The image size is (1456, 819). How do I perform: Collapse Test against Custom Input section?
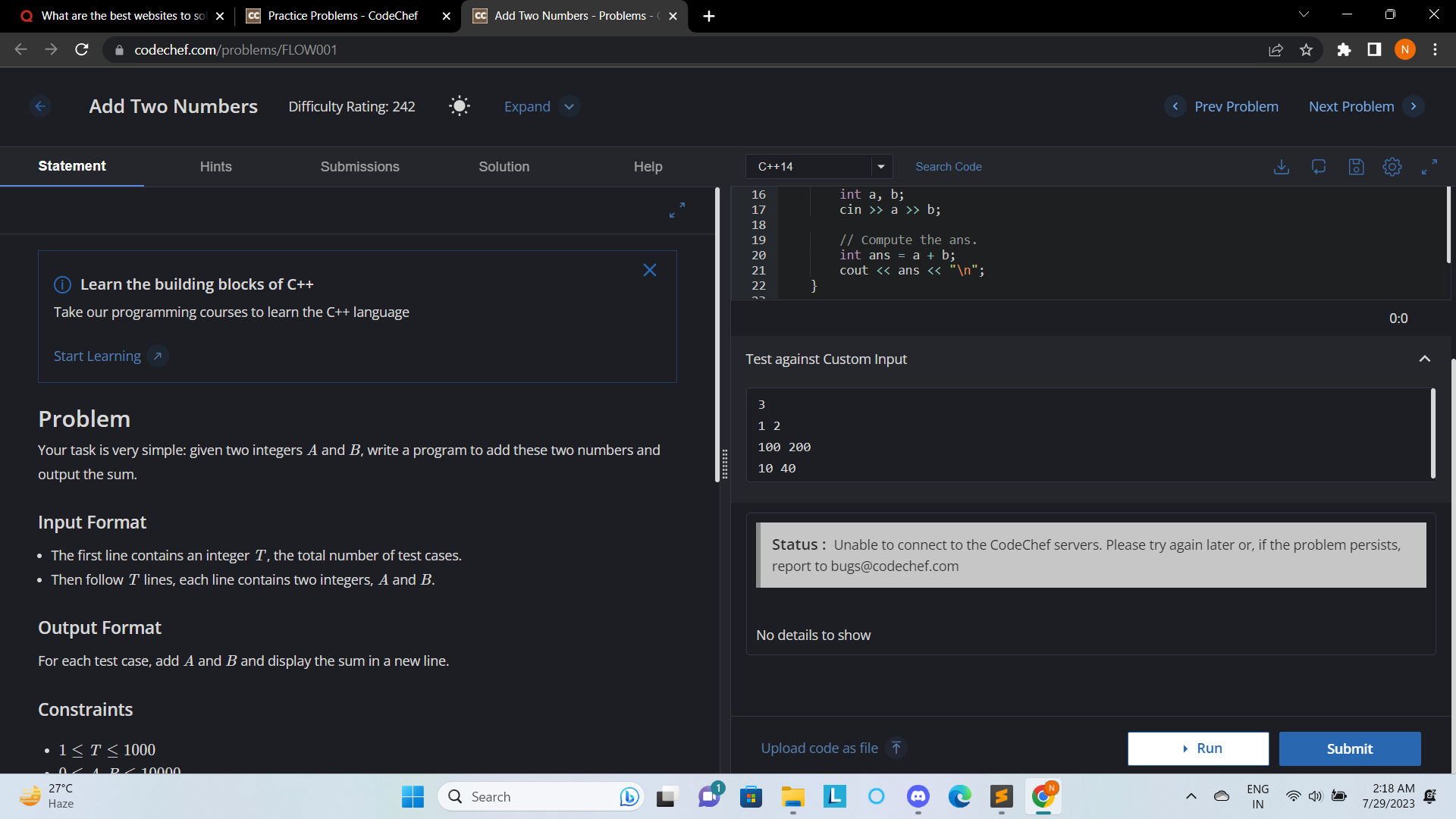click(x=1425, y=359)
